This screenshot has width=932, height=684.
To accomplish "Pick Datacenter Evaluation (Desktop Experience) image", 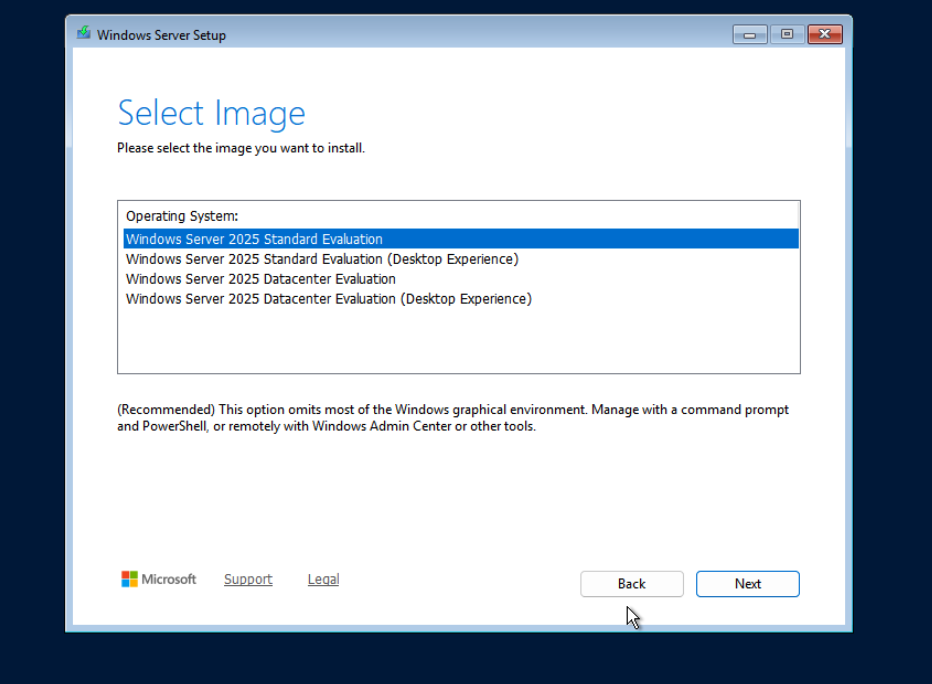I will click(x=461, y=298).
